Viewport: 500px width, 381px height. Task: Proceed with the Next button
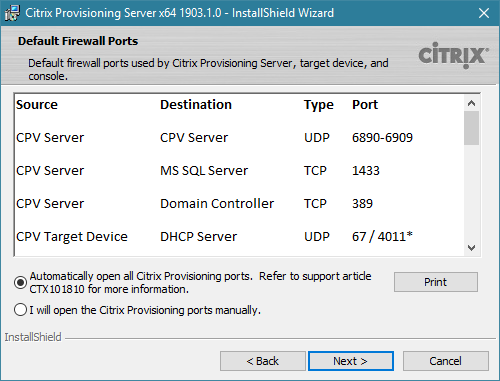(351, 361)
